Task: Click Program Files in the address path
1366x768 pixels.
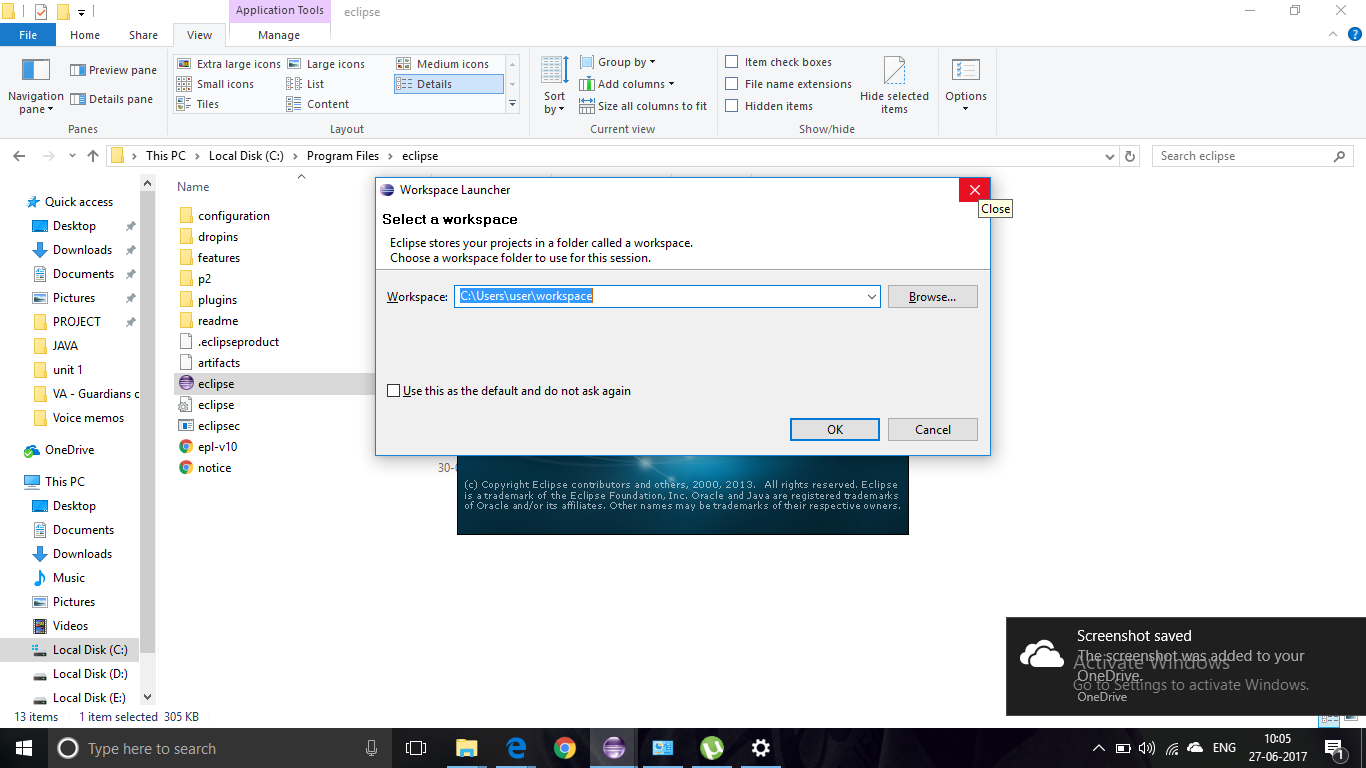Action: coord(343,156)
